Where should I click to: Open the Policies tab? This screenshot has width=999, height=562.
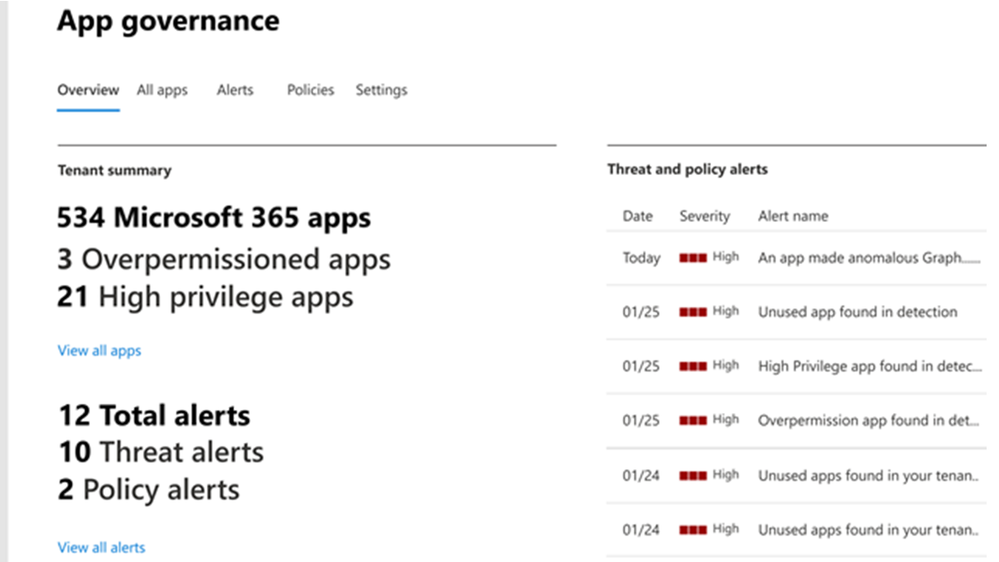(310, 90)
